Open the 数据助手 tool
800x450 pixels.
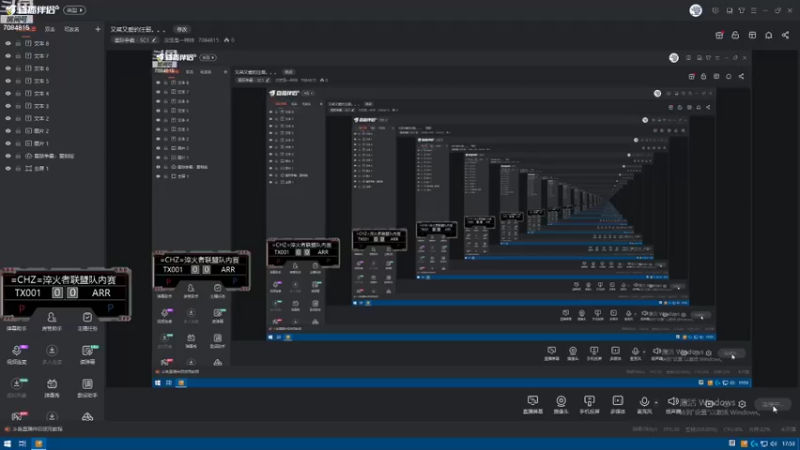point(87,388)
